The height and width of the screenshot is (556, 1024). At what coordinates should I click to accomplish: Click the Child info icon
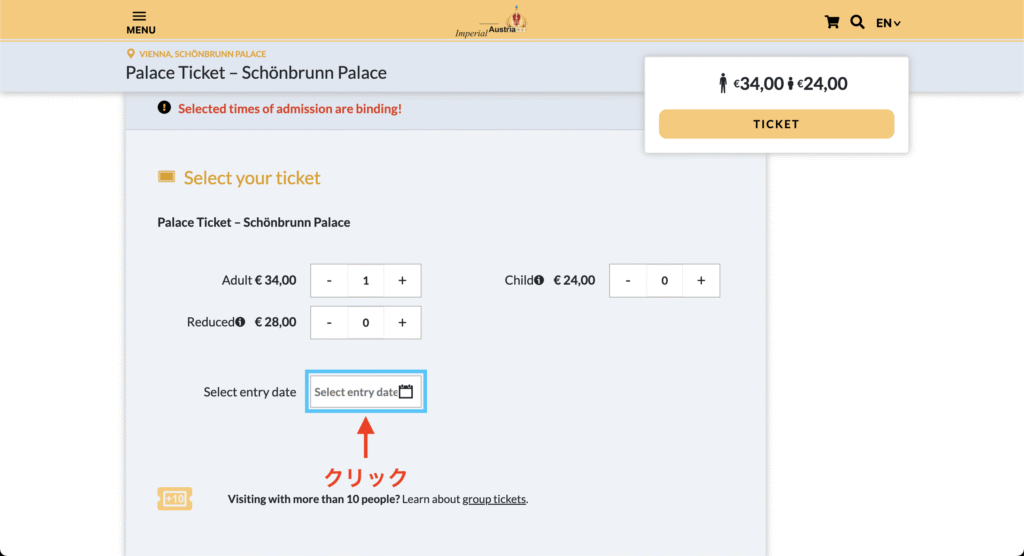(539, 280)
